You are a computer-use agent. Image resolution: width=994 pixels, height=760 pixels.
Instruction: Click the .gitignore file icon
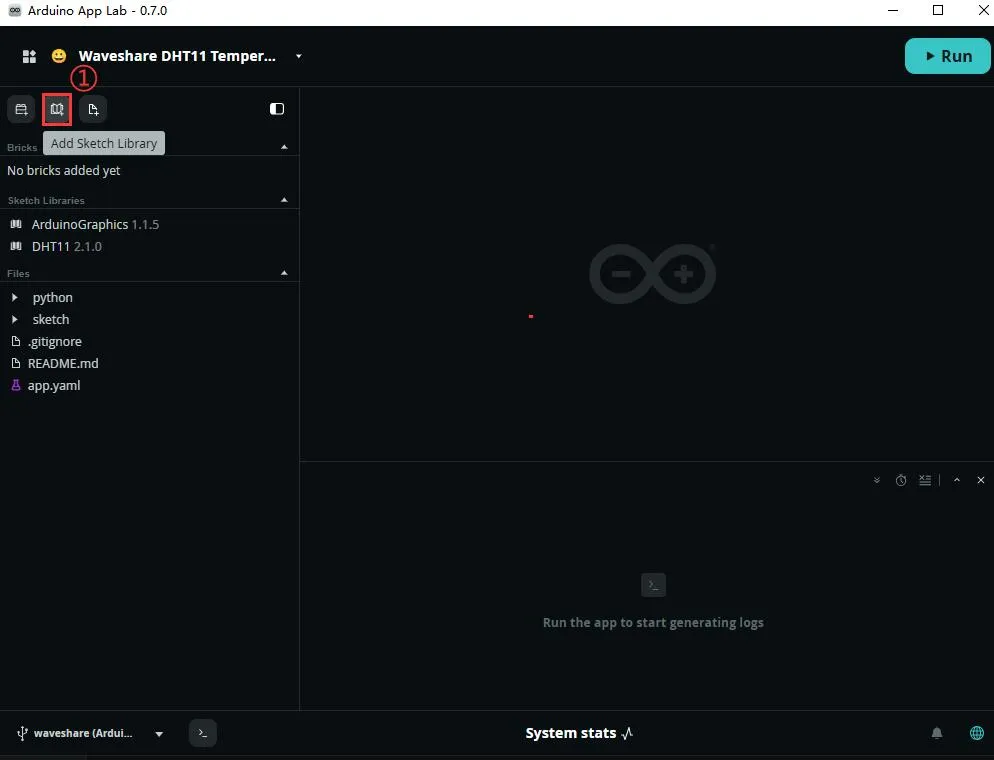pos(16,342)
